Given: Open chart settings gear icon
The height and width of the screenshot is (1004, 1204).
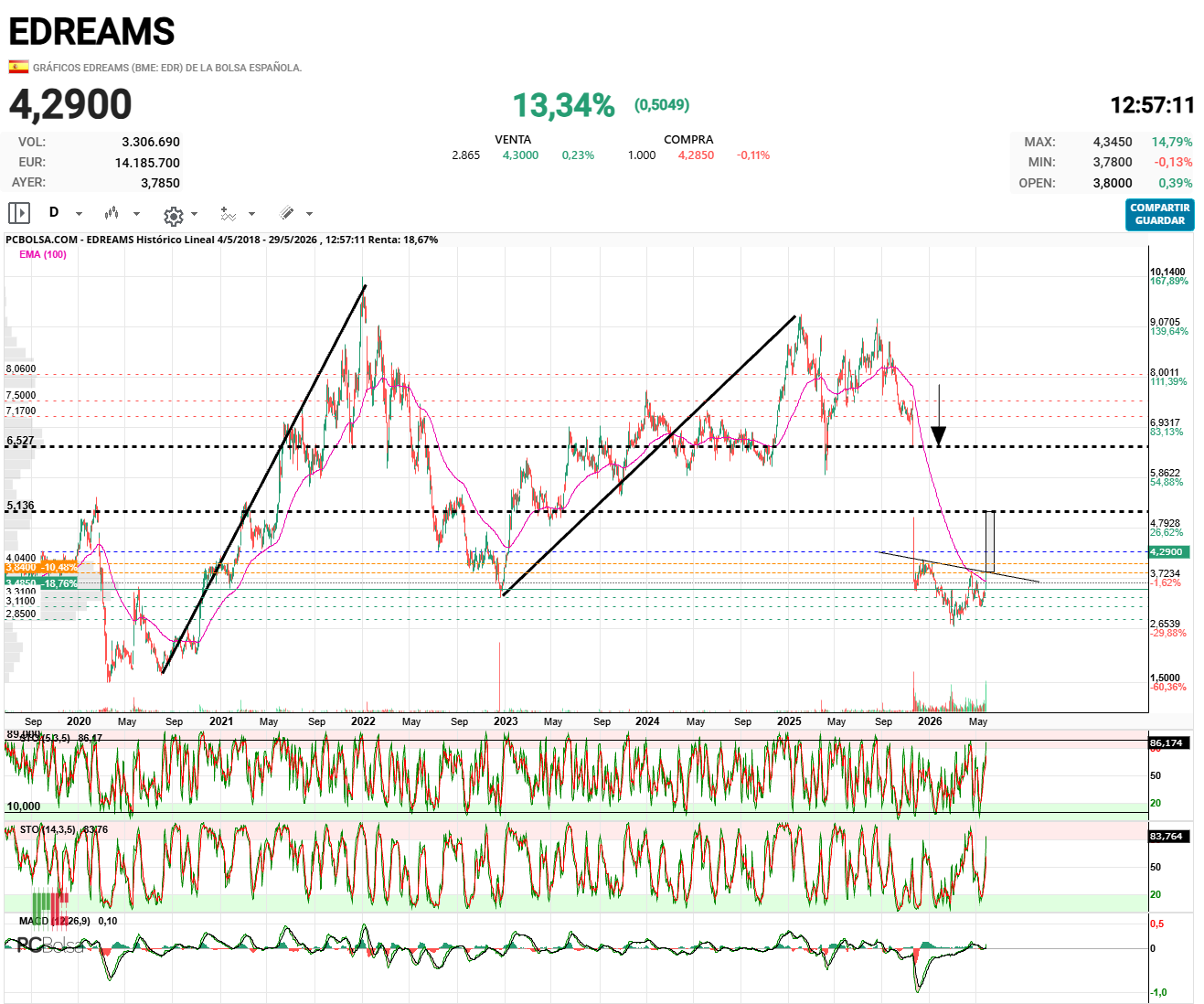Looking at the screenshot, I should (173, 216).
